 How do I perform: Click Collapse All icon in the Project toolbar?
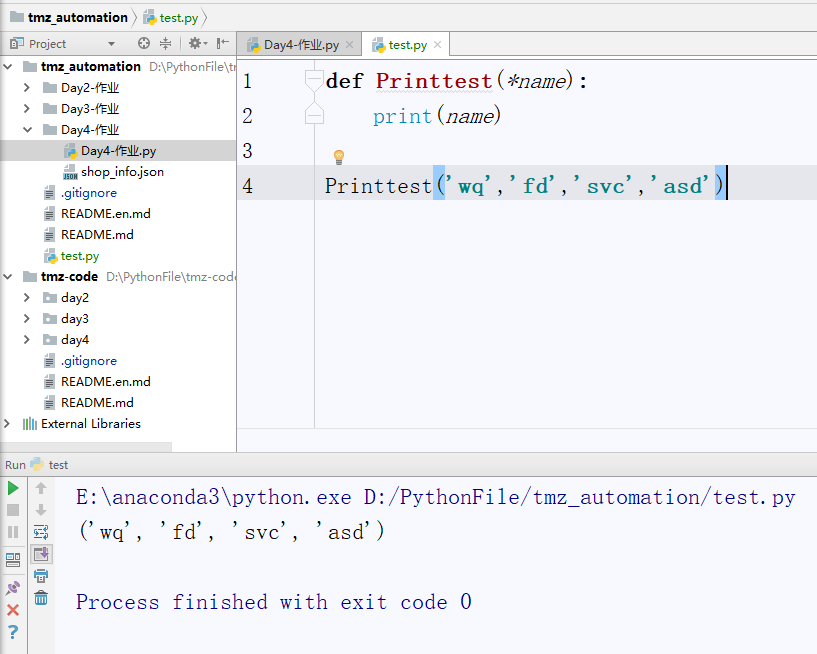pyautogui.click(x=165, y=43)
